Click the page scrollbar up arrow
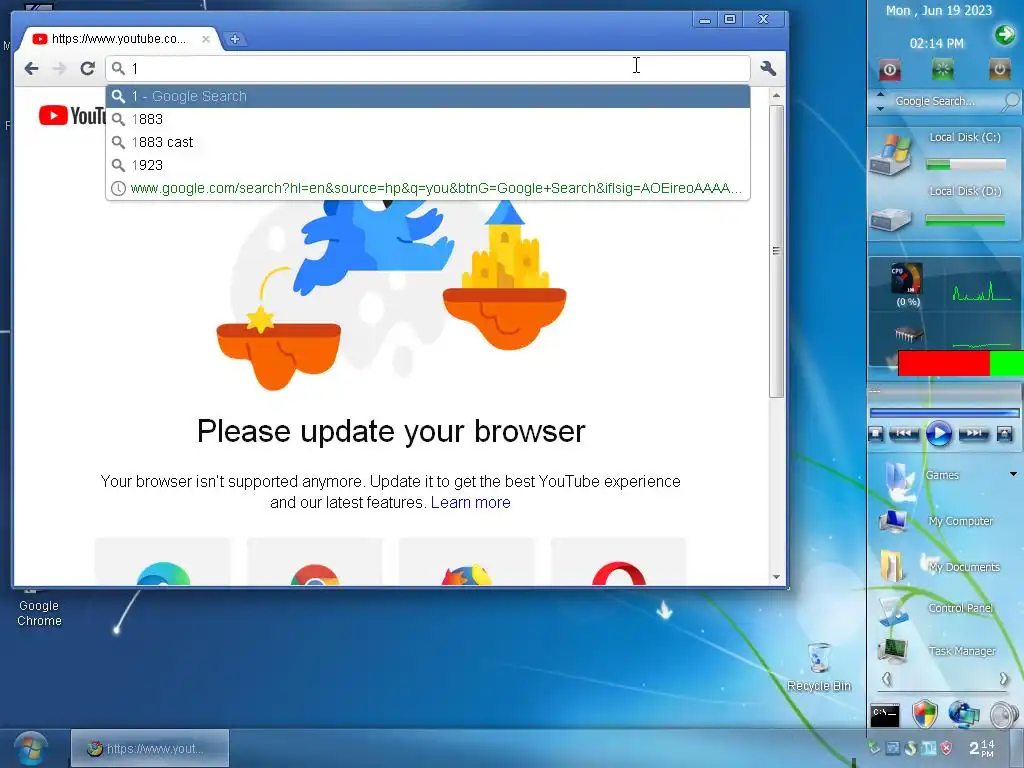This screenshot has width=1024, height=768. 776,95
